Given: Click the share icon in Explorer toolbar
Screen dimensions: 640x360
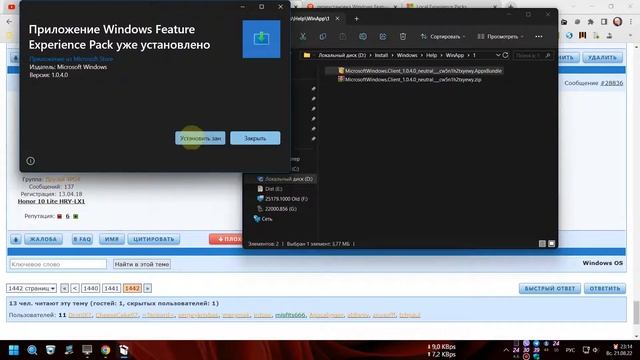Looking at the screenshot, I should tap(382, 36).
